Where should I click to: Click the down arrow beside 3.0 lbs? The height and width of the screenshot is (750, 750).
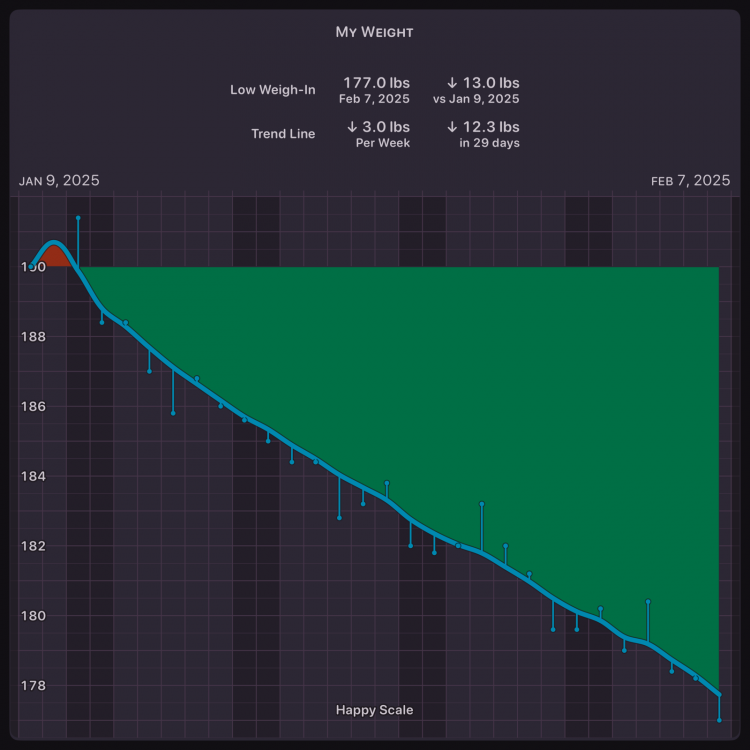[x=352, y=127]
